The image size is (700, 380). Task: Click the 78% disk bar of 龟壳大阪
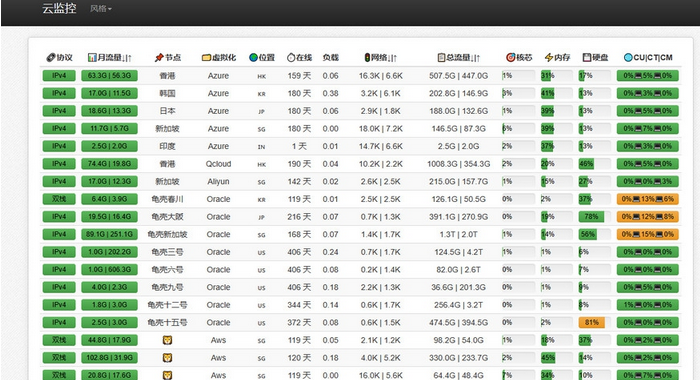coord(591,217)
